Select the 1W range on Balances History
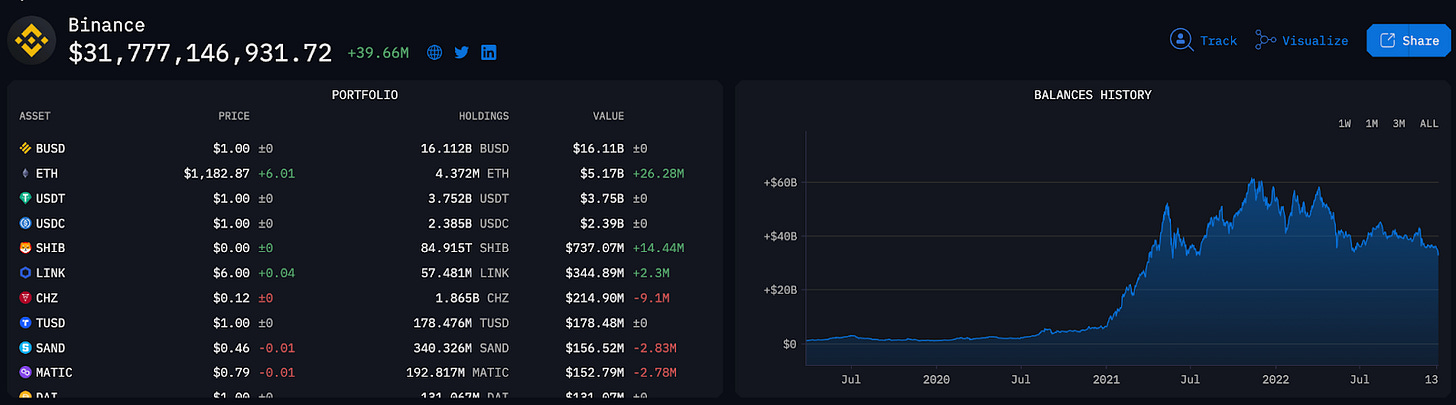 tap(1345, 123)
